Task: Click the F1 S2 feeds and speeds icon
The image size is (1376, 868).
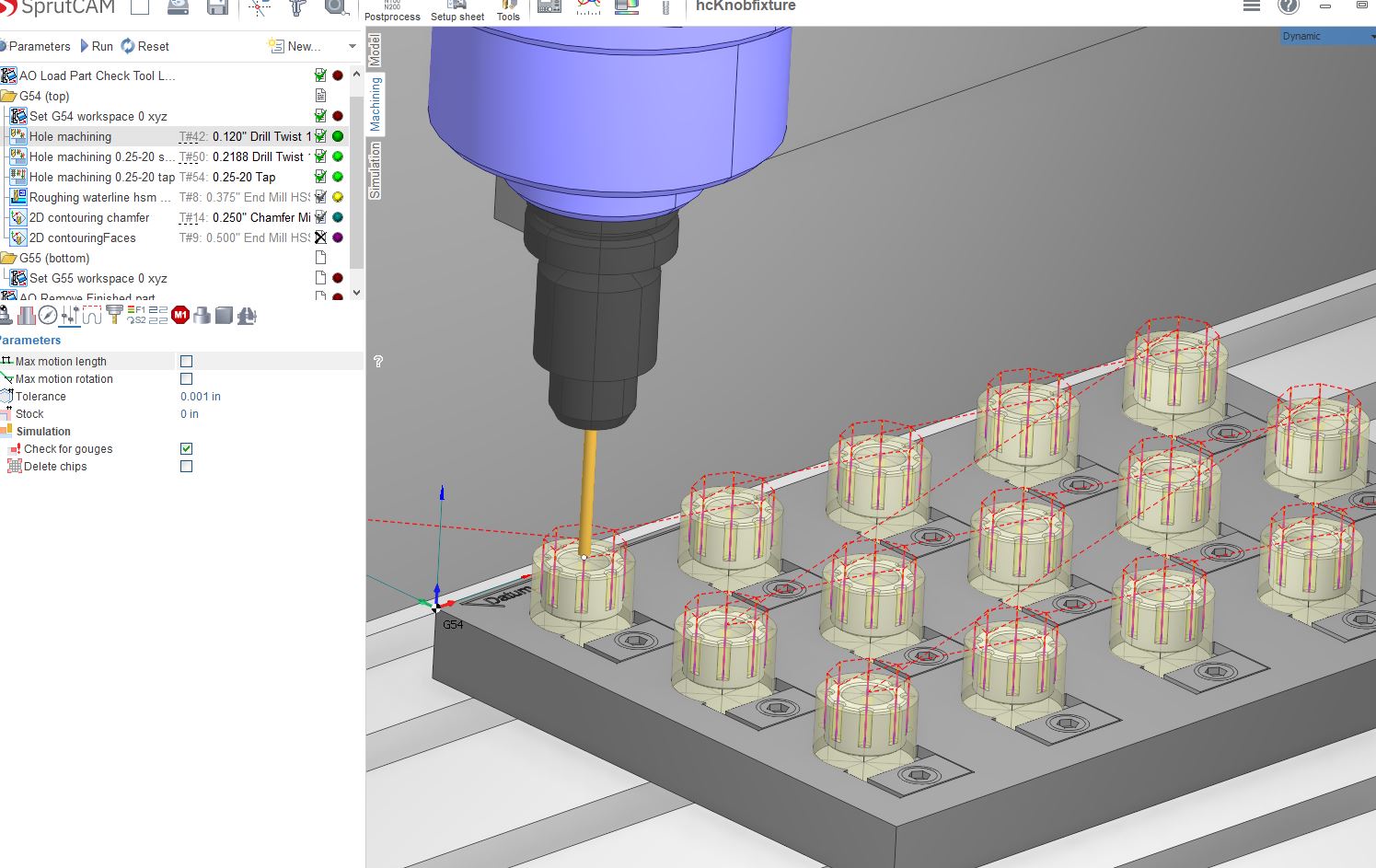Action: 136,316
